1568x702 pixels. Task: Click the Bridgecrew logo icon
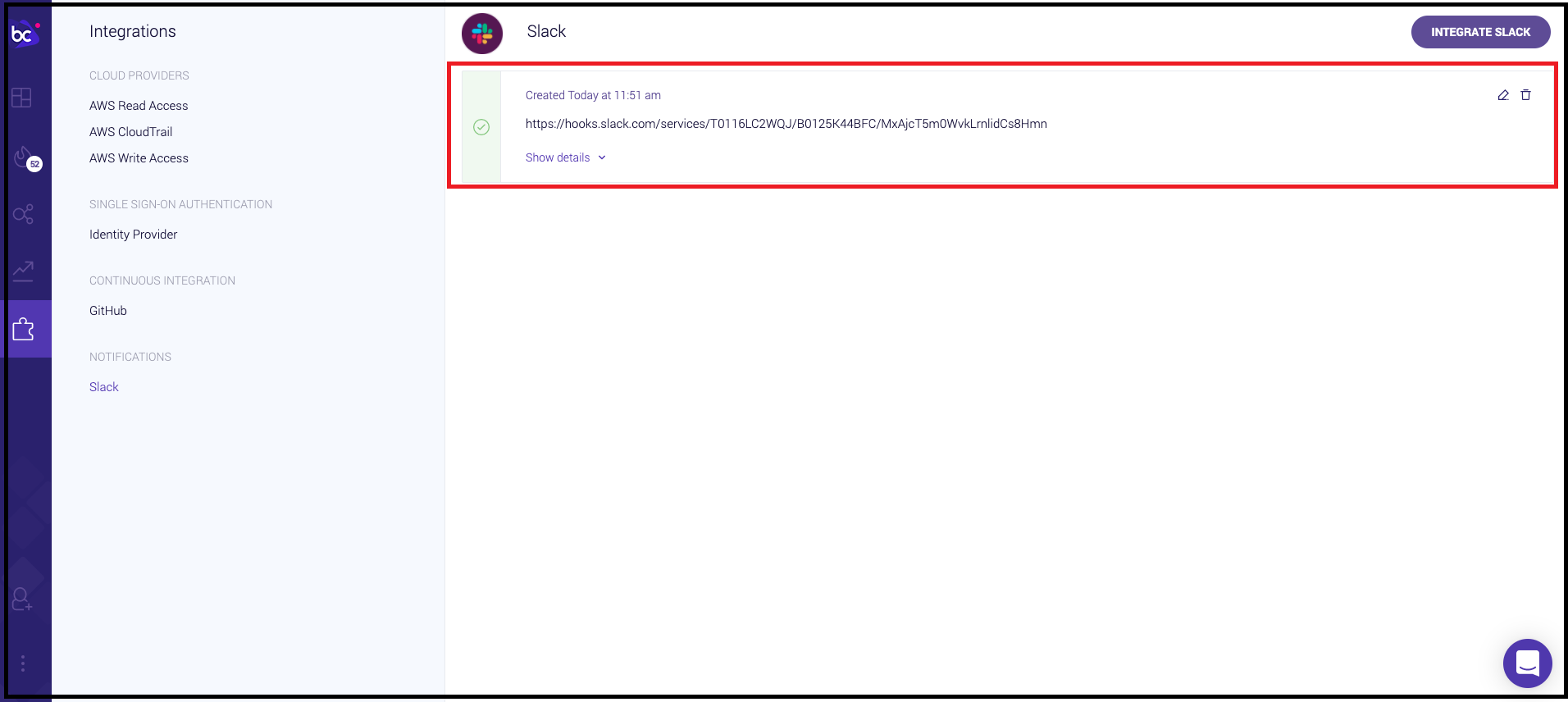click(x=25, y=34)
